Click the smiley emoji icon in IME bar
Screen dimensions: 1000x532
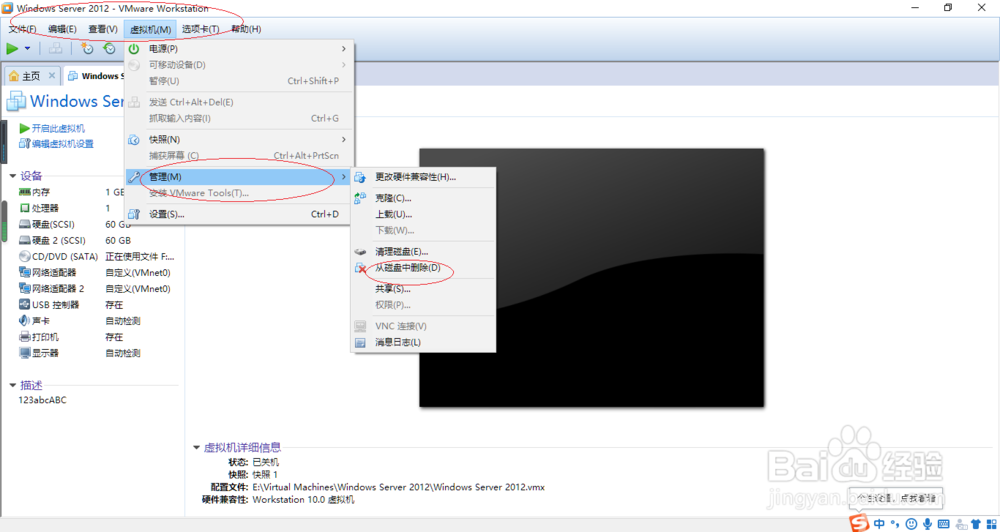911,524
